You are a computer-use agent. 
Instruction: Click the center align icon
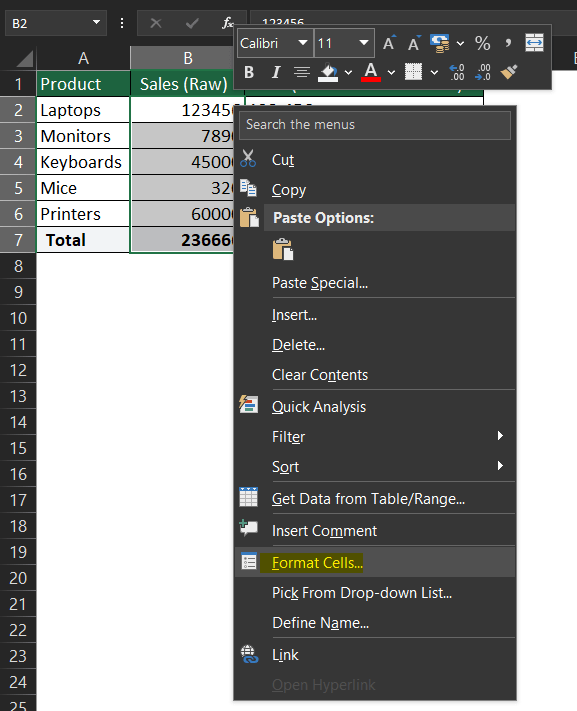pyautogui.click(x=302, y=72)
